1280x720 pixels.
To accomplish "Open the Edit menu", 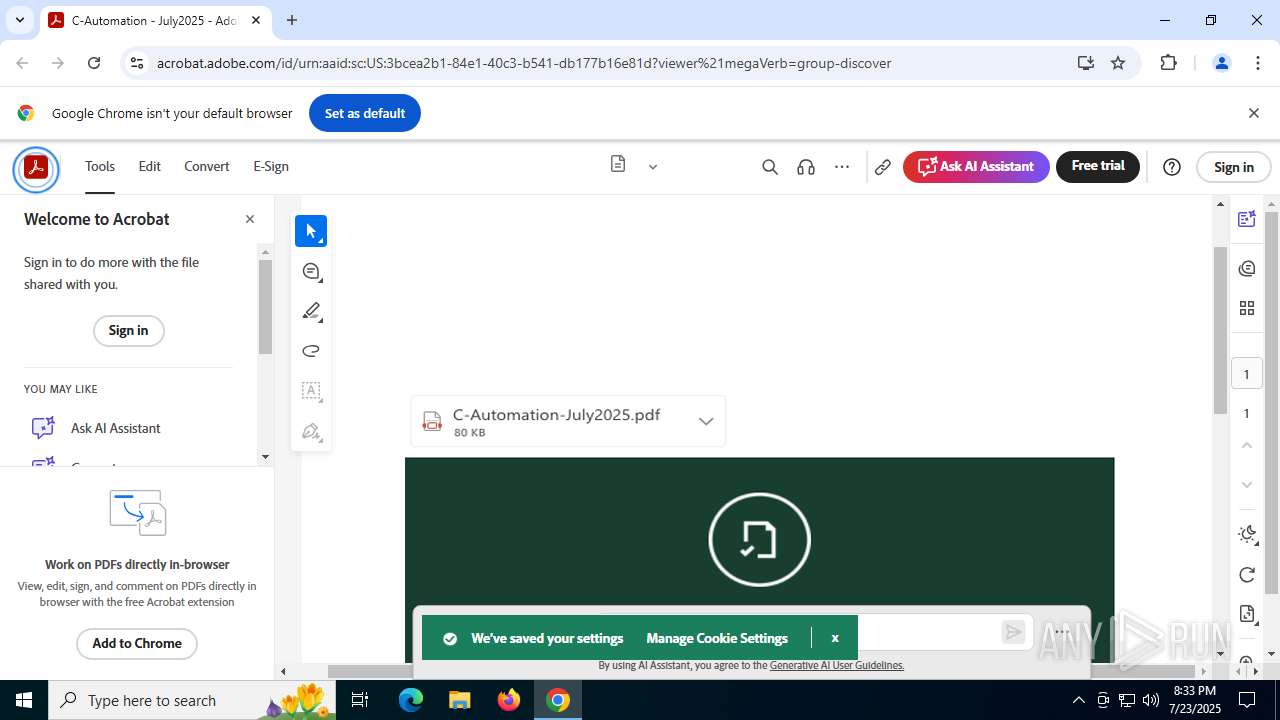I will (149, 166).
